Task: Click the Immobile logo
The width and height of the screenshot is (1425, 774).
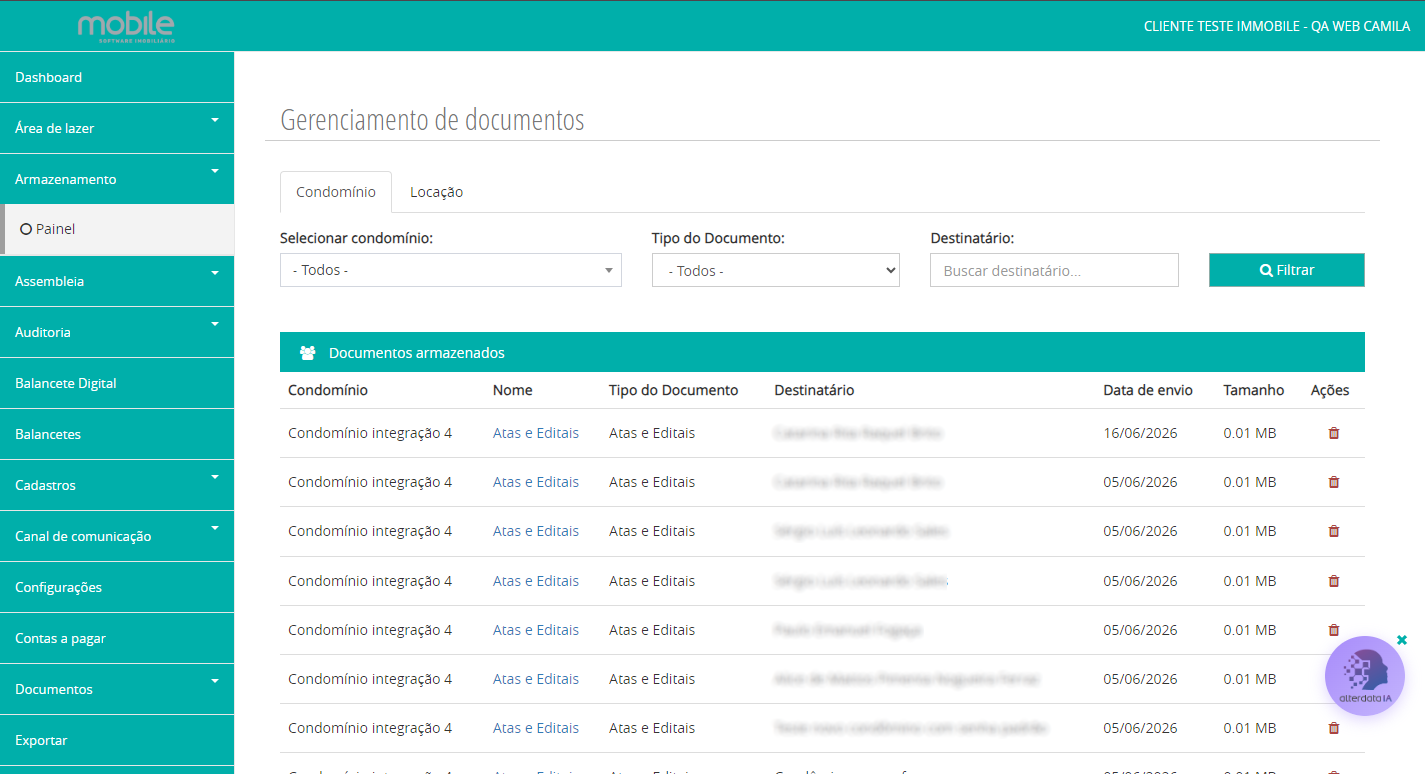Action: [x=126, y=27]
